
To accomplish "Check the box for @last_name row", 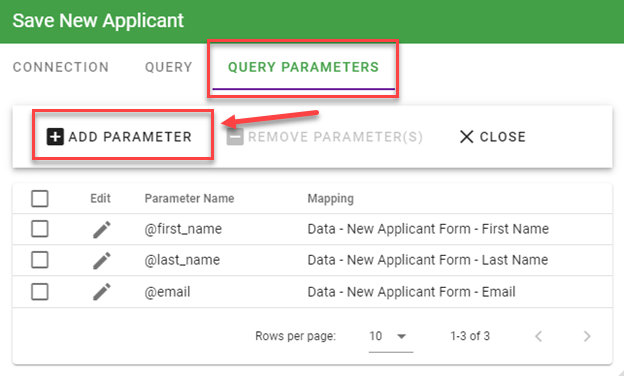I will tap(40, 260).
